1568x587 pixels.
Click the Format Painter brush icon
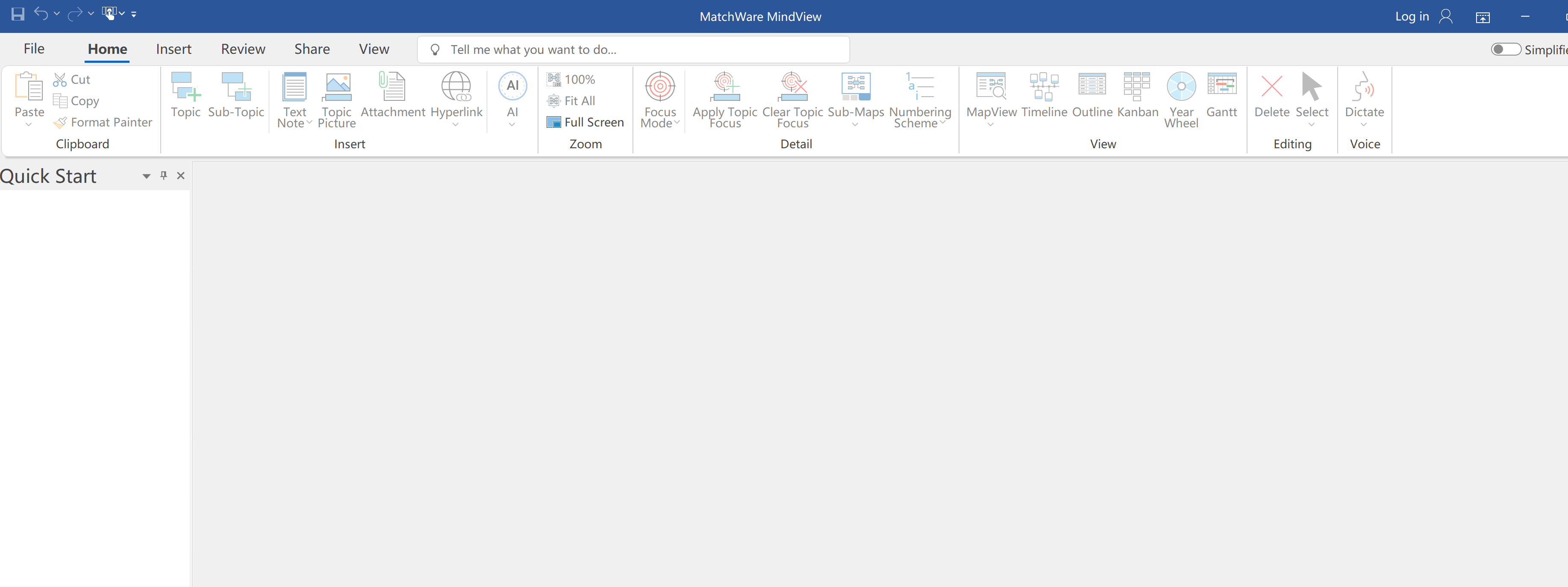point(60,122)
